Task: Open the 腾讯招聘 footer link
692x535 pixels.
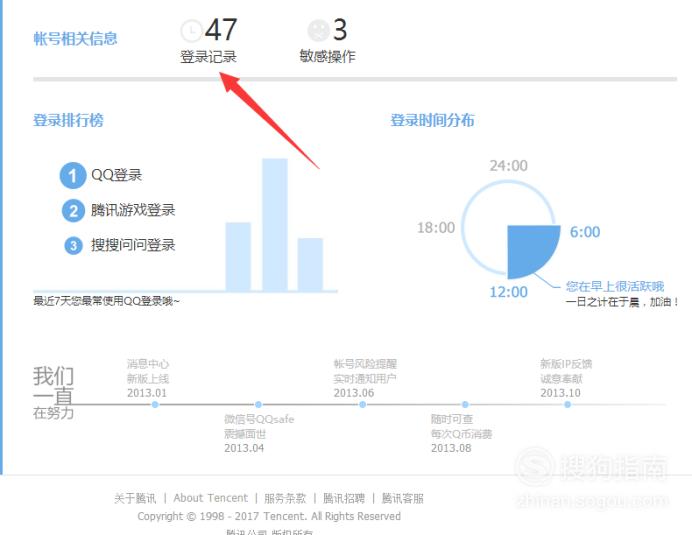Action: point(344,498)
